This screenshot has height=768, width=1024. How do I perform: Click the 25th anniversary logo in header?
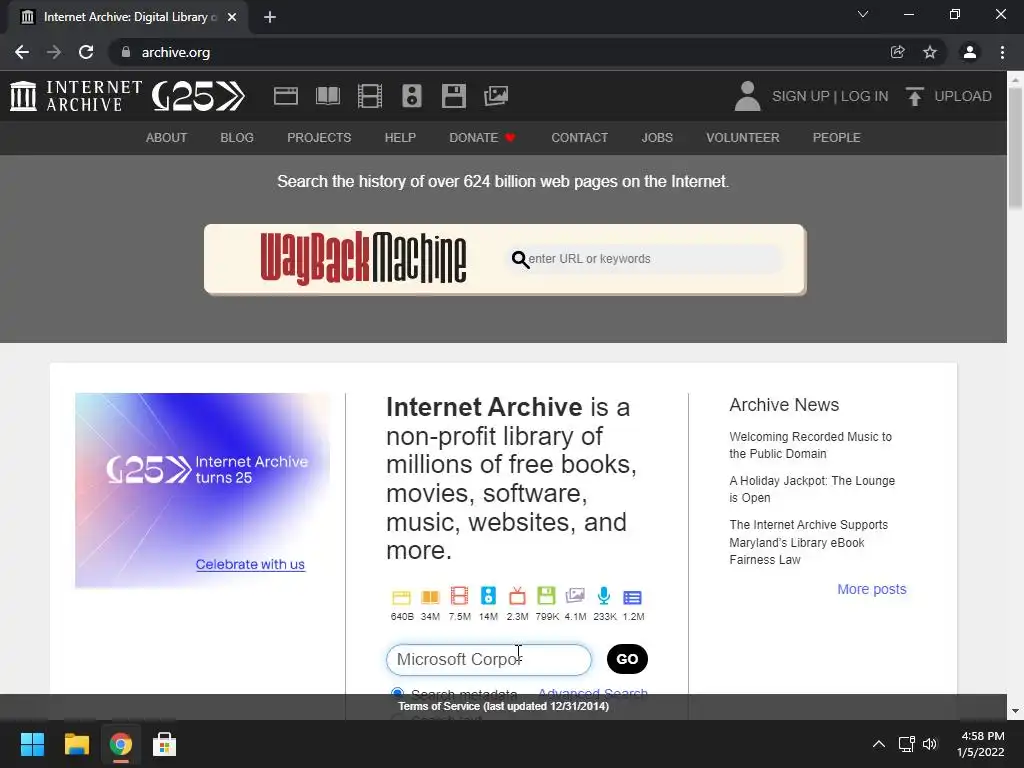coord(198,96)
